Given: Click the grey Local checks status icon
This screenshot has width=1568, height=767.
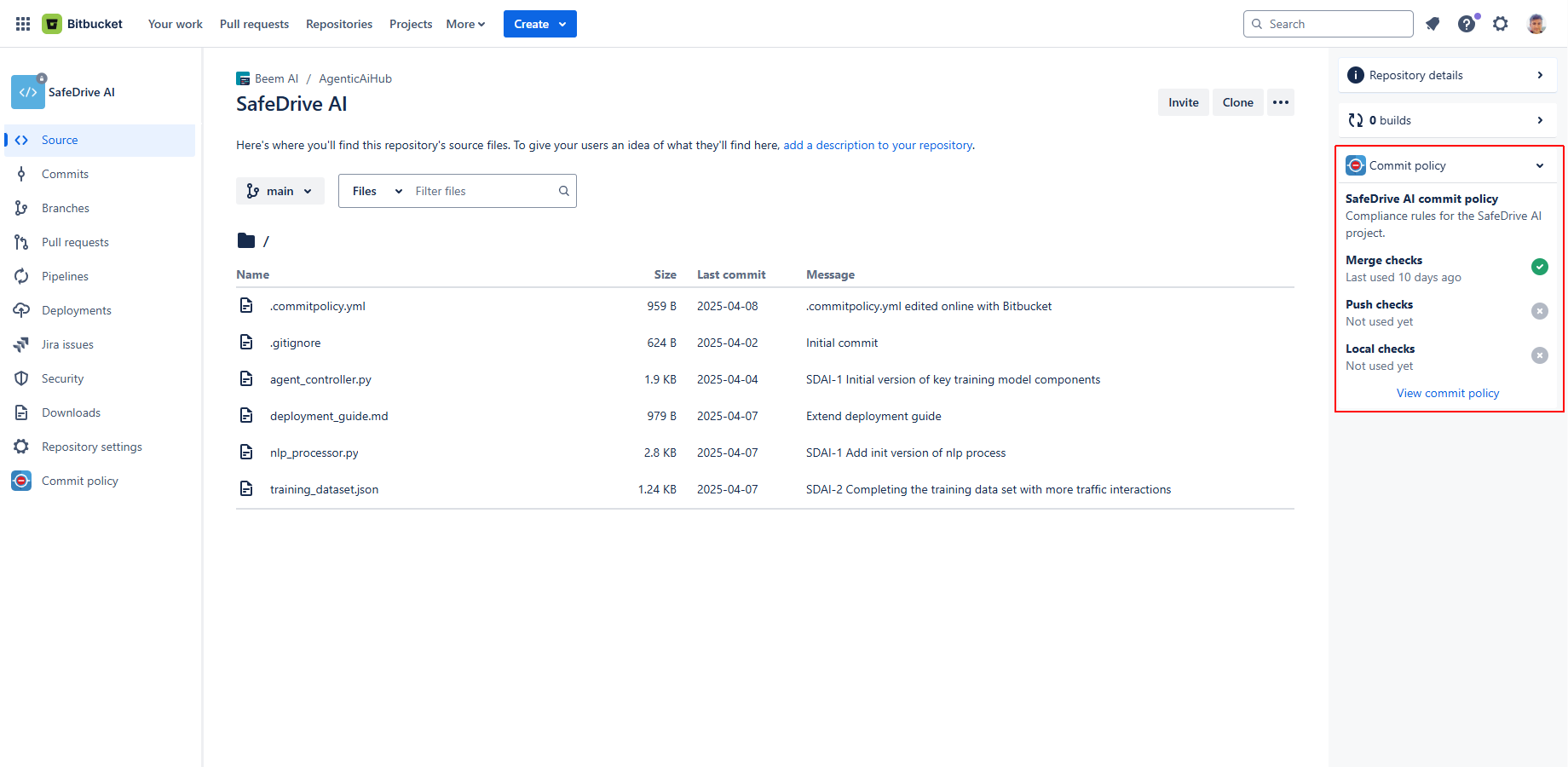Looking at the screenshot, I should click(1540, 355).
